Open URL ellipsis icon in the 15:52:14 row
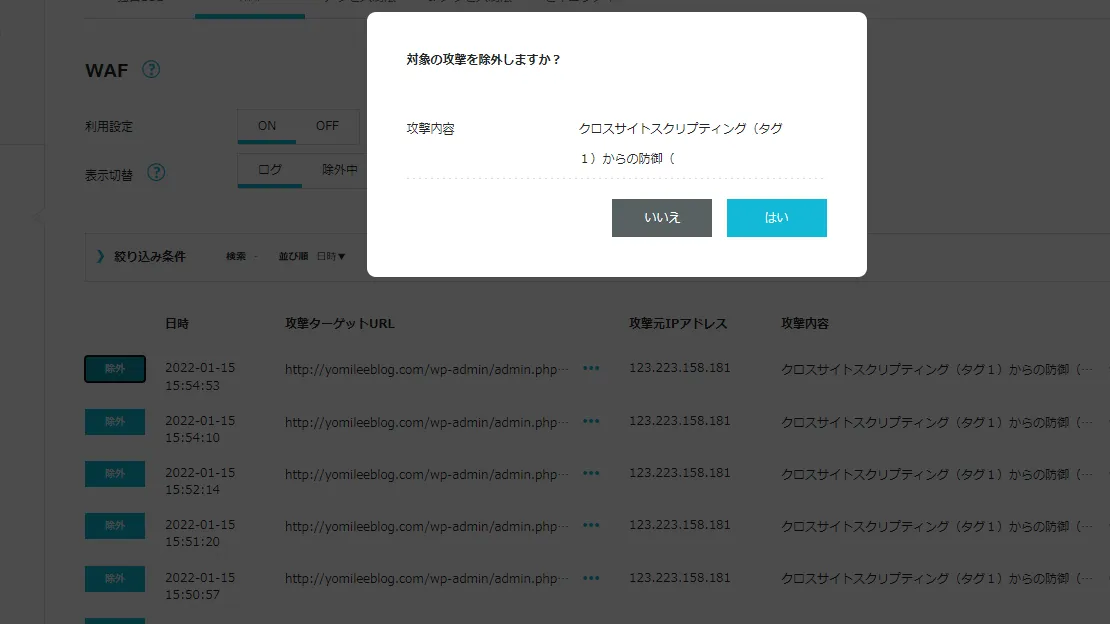Image resolution: width=1110 pixels, height=624 pixels. 591,473
